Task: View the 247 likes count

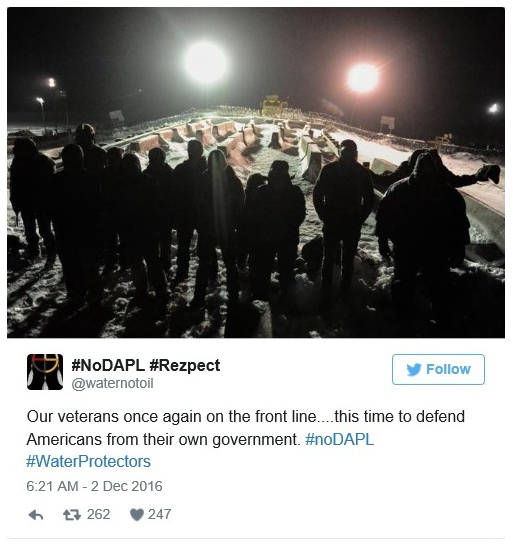Action: 159,514
